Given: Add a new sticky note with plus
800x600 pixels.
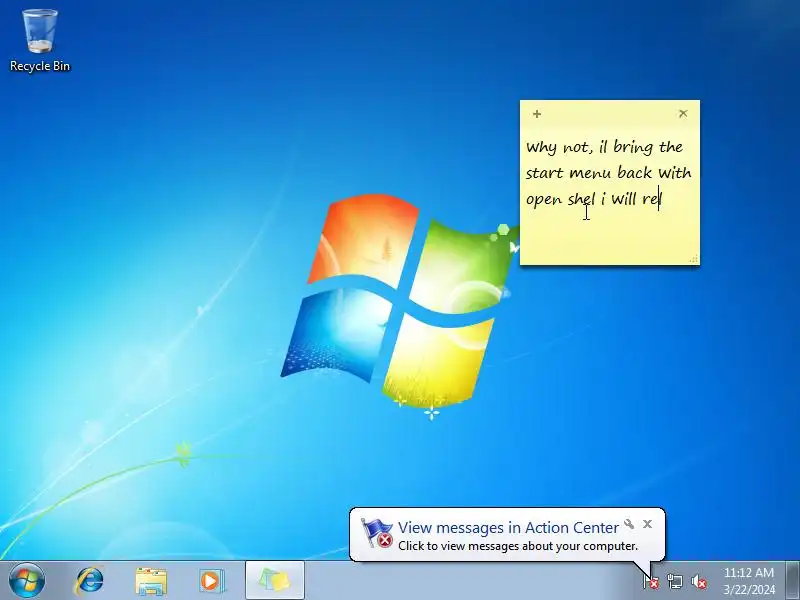Looking at the screenshot, I should (537, 114).
